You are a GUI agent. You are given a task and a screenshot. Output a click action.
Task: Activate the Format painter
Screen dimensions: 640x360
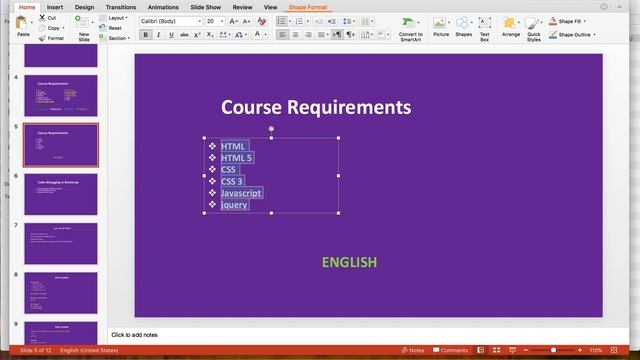(51, 38)
